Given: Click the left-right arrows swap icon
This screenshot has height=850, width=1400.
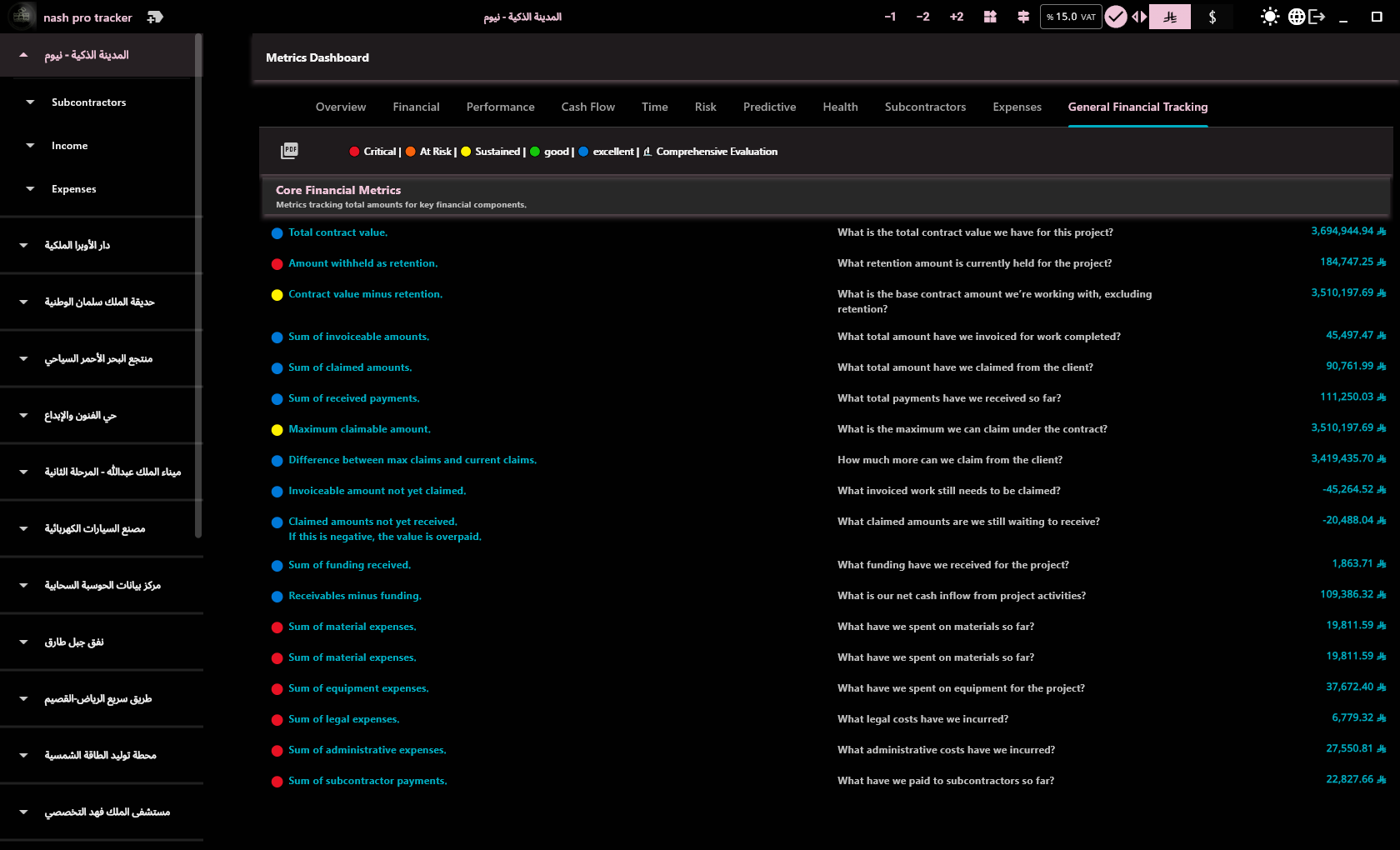Looking at the screenshot, I should pyautogui.click(x=1138, y=17).
